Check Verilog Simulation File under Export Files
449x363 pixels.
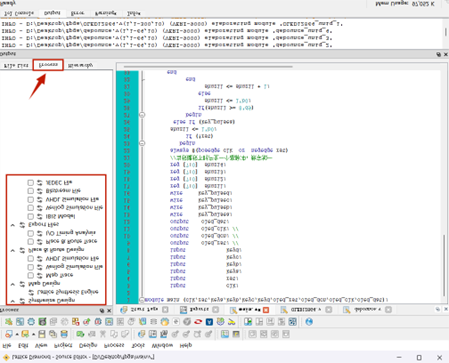30,208
